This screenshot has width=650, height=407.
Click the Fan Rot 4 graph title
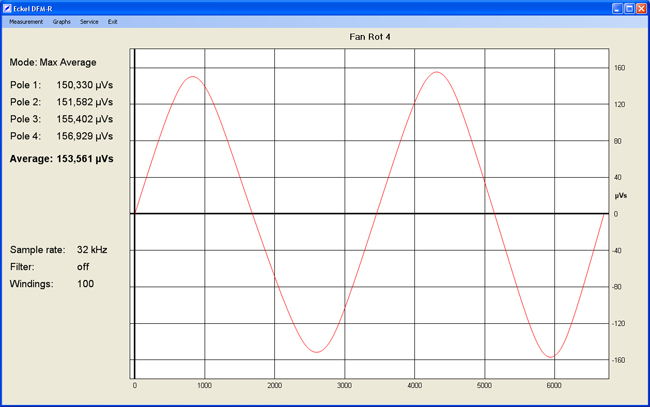[x=370, y=37]
